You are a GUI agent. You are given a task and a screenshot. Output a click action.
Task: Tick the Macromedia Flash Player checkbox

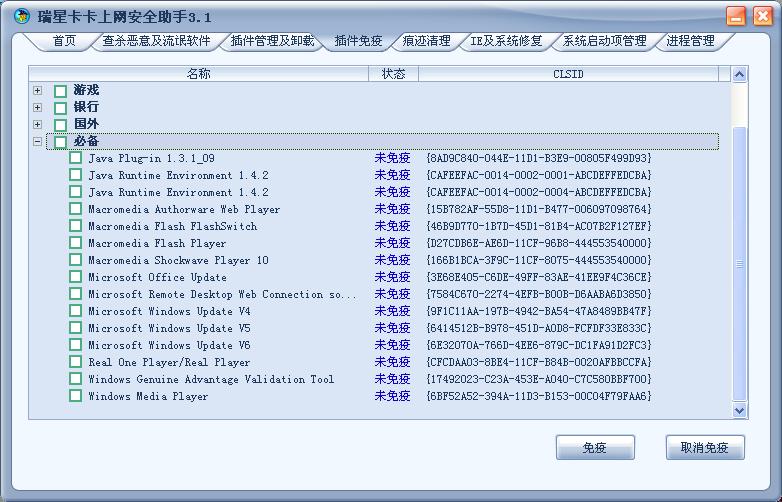[x=75, y=243]
